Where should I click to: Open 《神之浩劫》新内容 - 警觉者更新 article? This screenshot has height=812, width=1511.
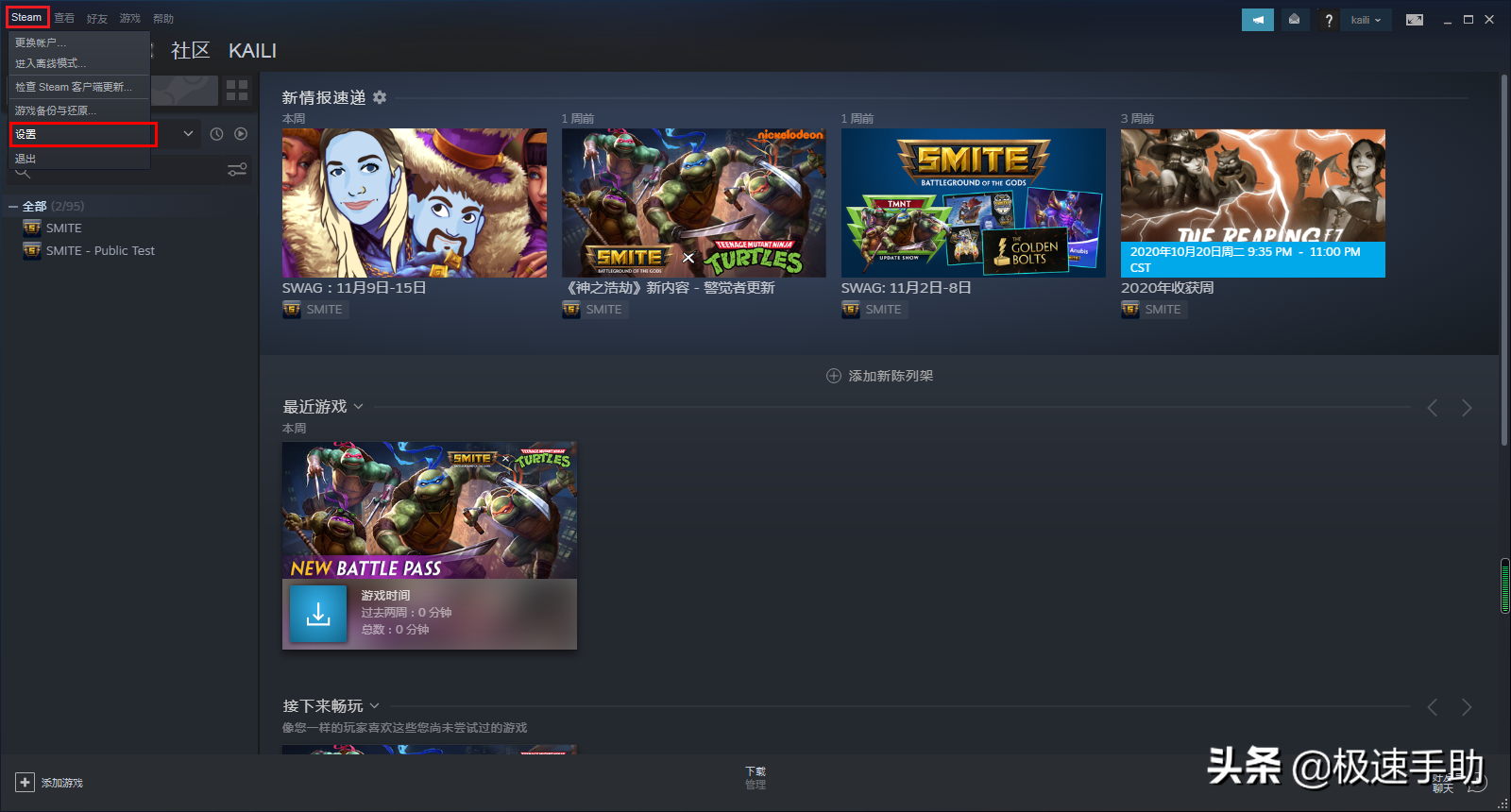click(669, 288)
